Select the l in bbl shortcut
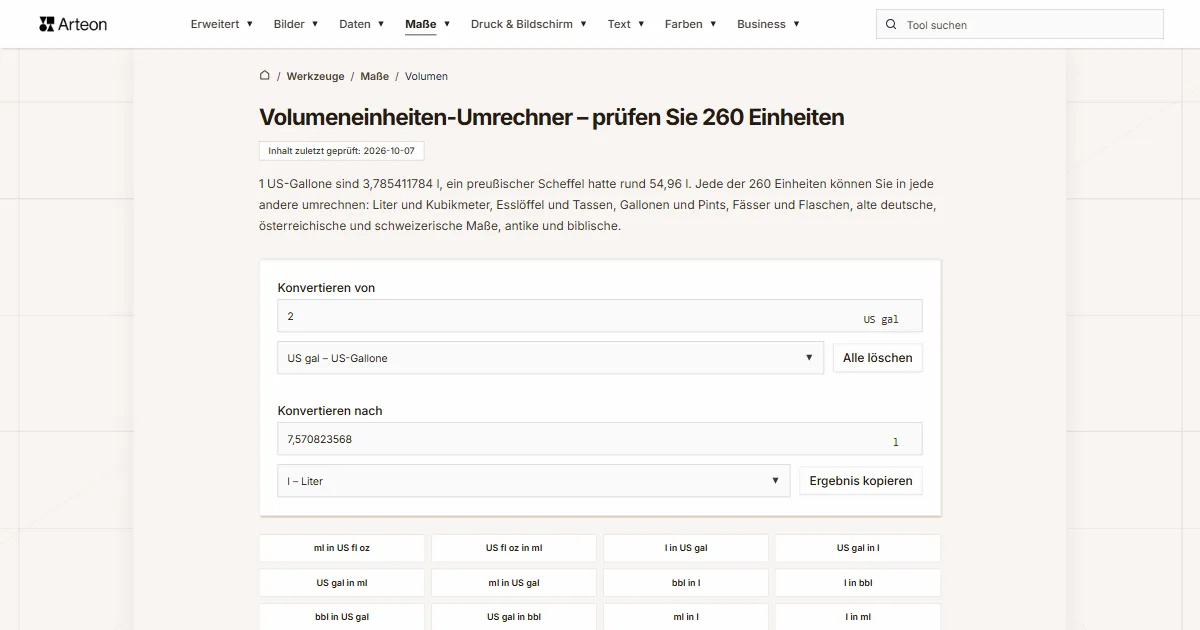This screenshot has width=1200, height=630. (858, 583)
